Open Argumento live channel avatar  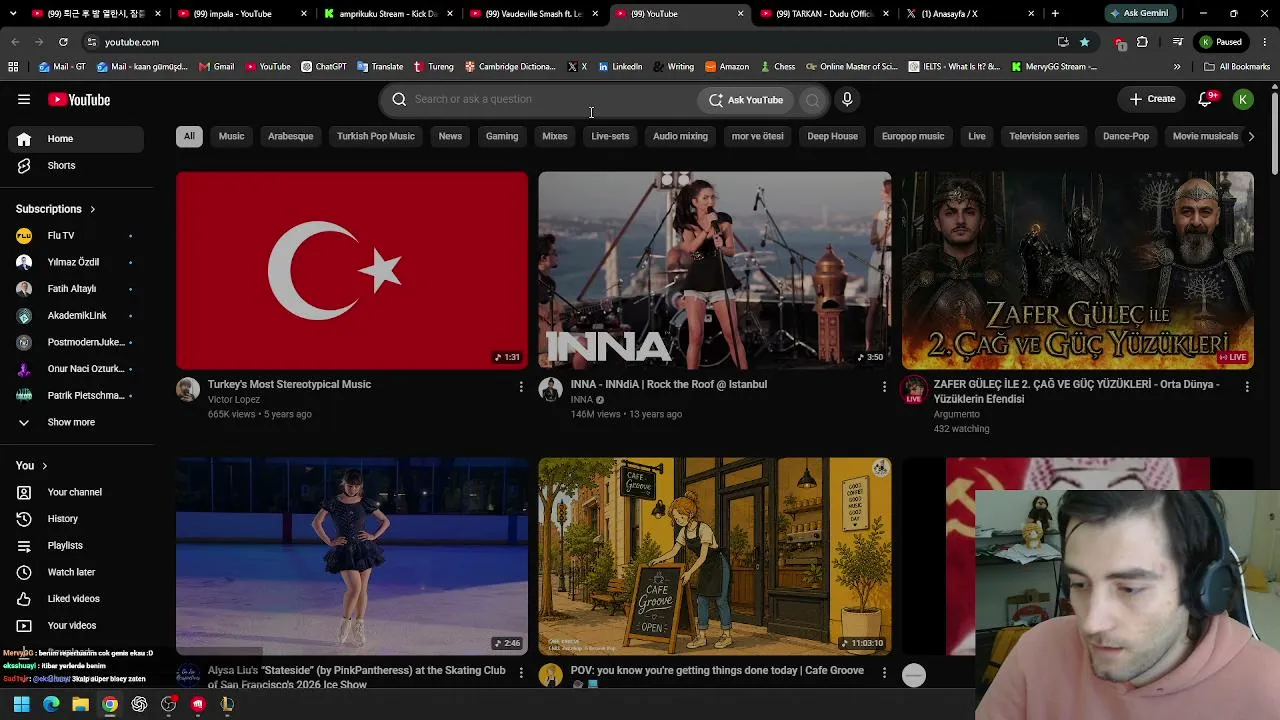[913, 390]
